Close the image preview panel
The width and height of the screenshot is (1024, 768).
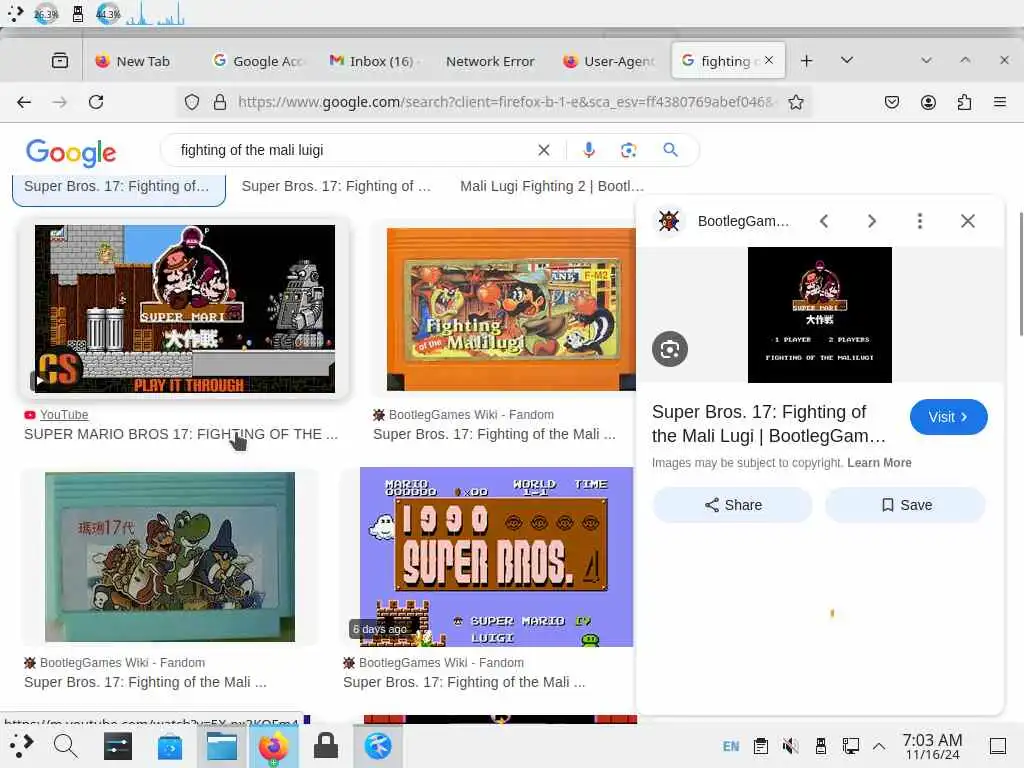click(x=968, y=221)
